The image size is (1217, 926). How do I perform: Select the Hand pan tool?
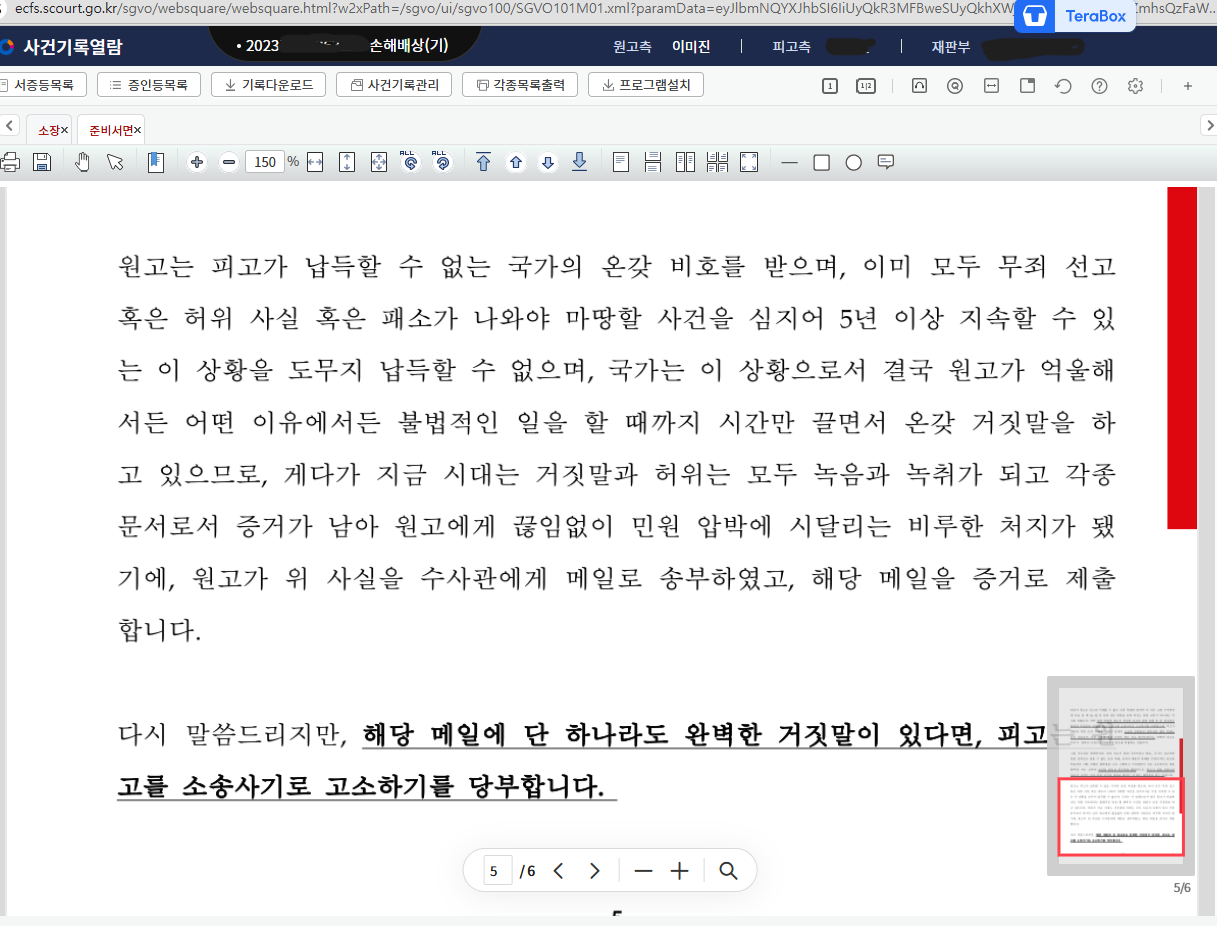(82, 161)
